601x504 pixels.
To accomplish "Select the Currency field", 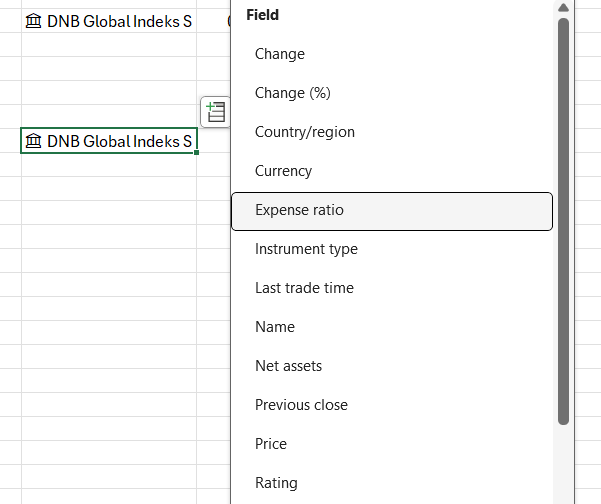I will [x=283, y=171].
